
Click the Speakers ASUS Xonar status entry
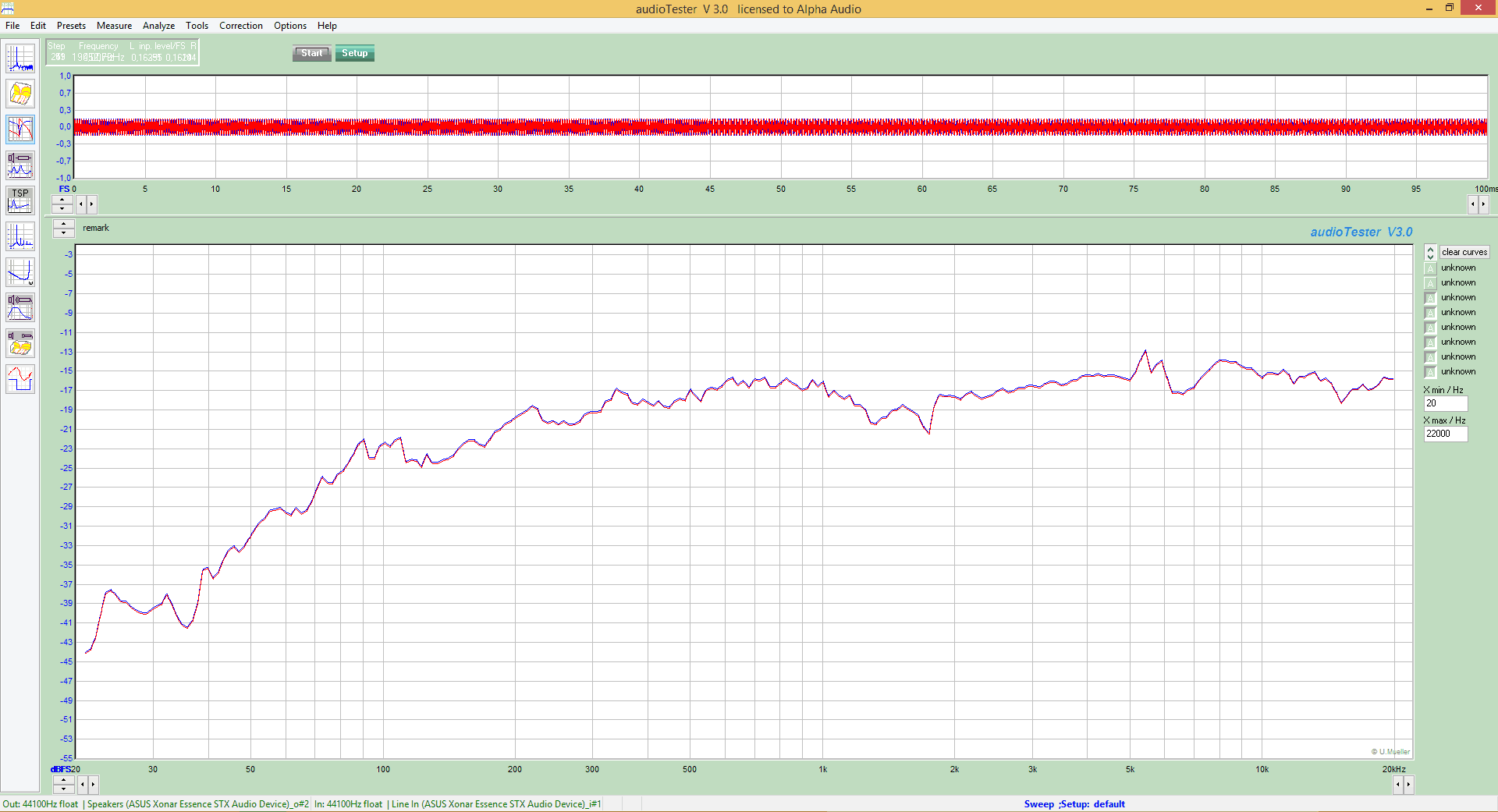pos(198,804)
